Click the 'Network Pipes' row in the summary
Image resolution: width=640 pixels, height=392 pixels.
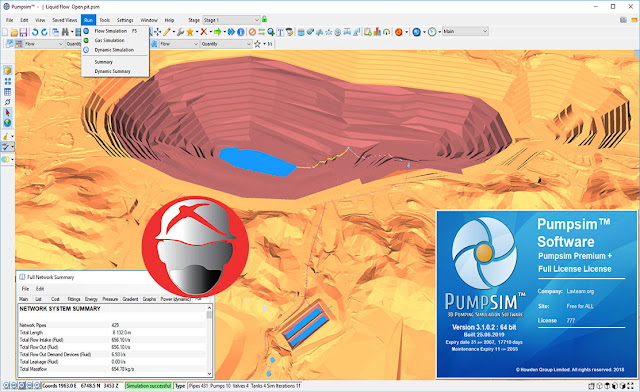[x=113, y=325]
